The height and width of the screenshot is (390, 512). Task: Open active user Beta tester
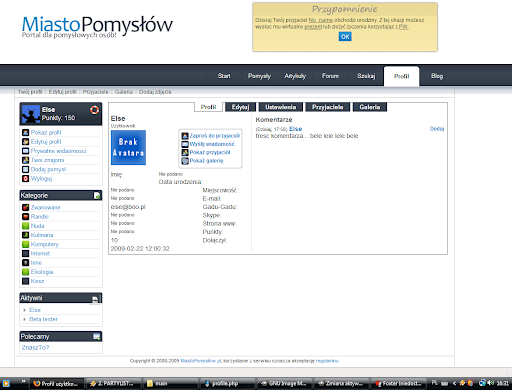coord(43,319)
